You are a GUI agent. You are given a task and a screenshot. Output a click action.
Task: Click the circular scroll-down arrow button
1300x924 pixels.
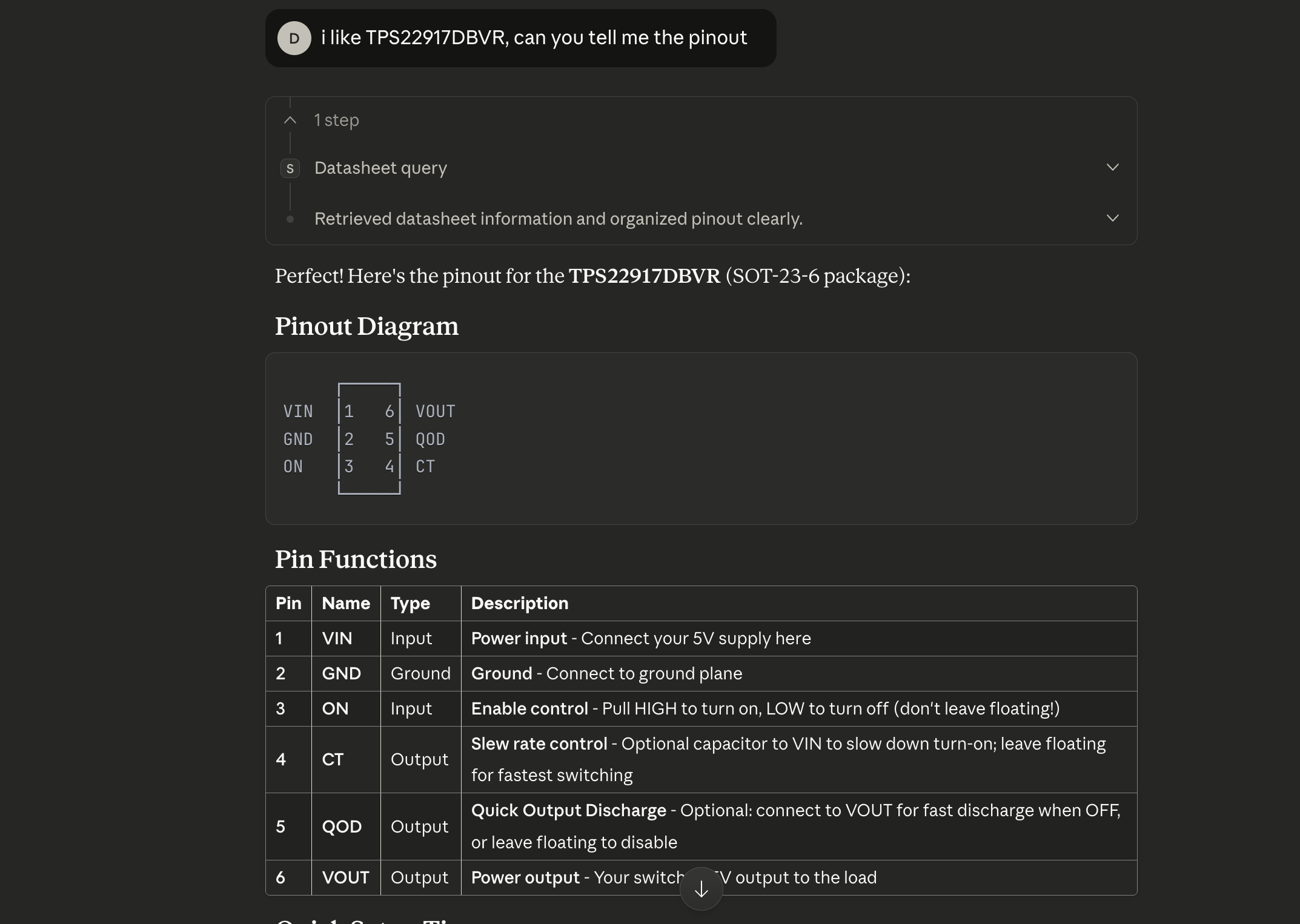[701, 888]
